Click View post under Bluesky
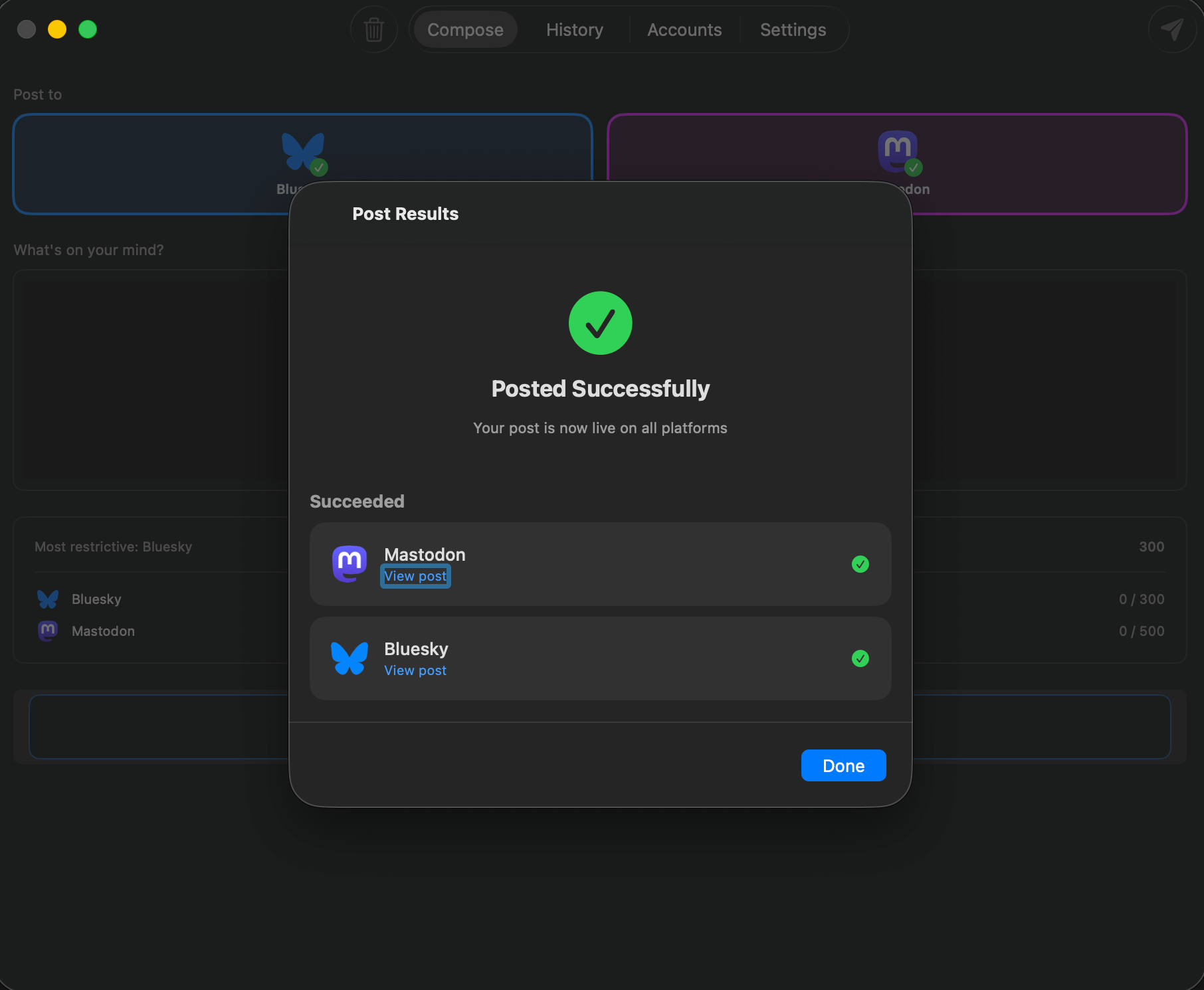Viewport: 1204px width, 990px height. (415, 670)
